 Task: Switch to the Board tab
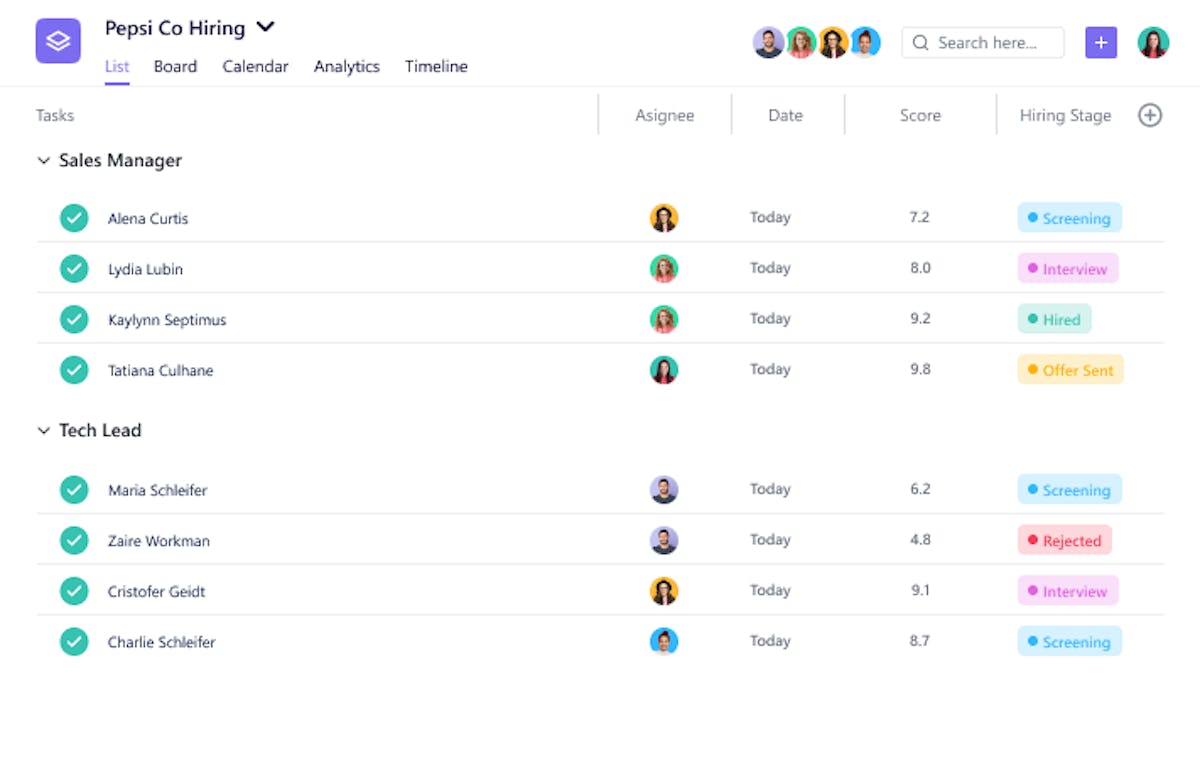point(175,67)
